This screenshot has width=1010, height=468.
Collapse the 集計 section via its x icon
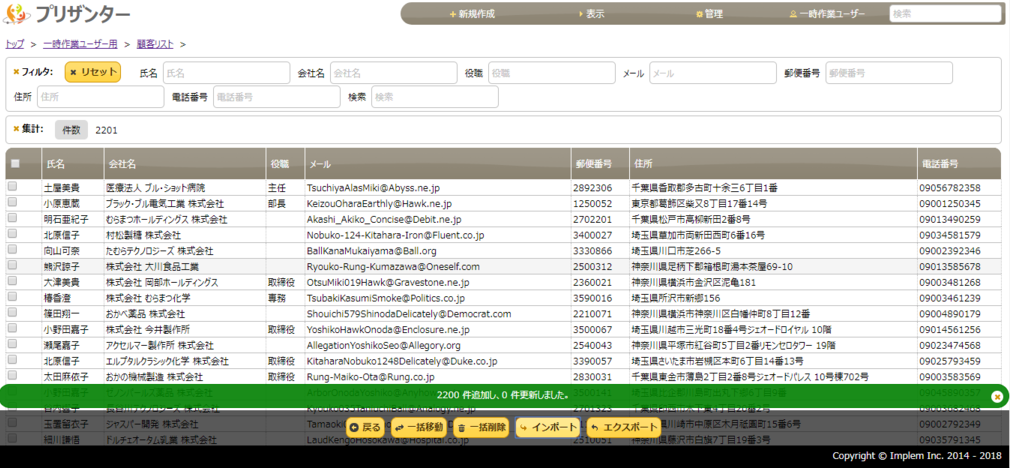[16, 129]
